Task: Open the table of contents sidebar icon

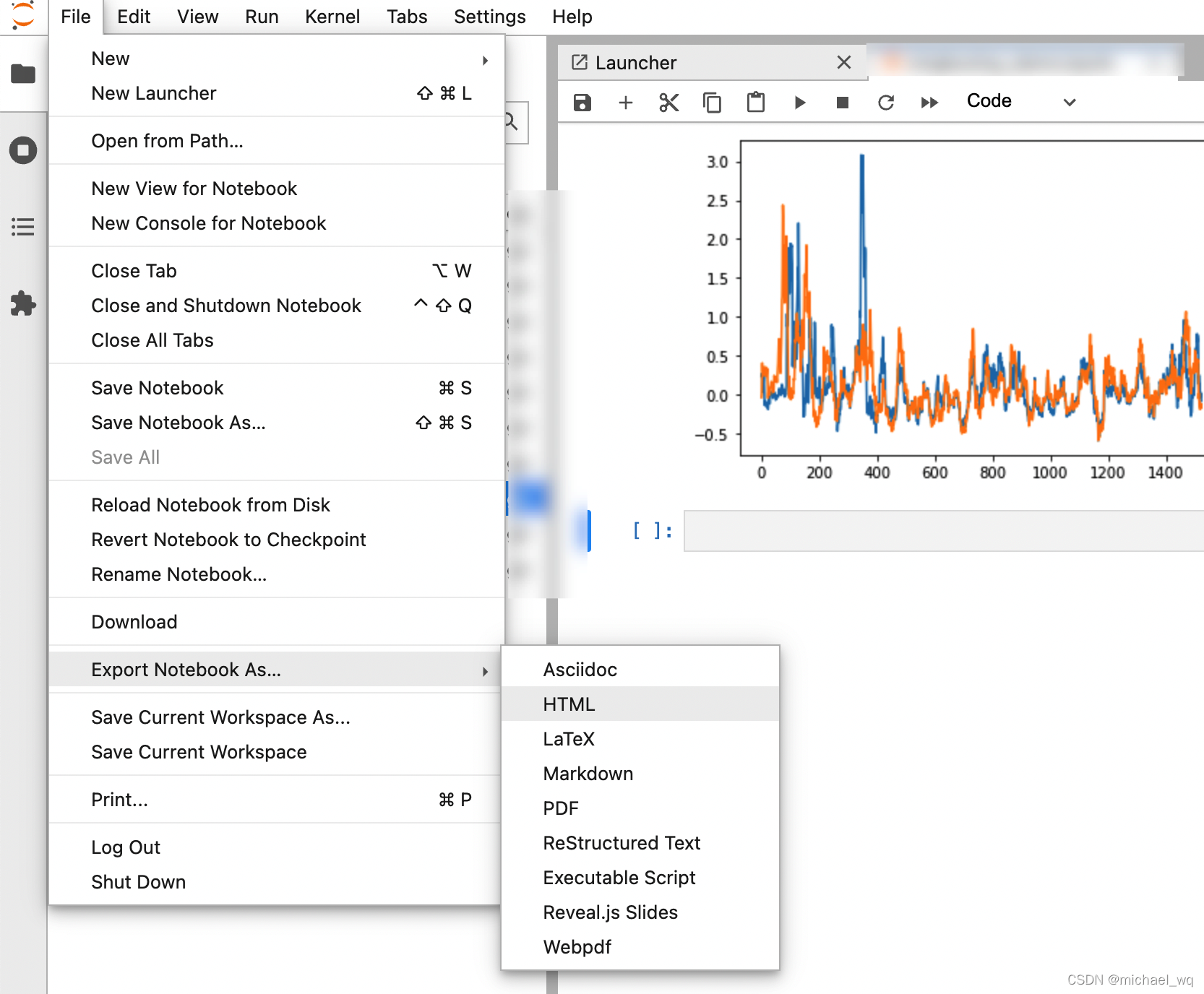Action: click(23, 227)
